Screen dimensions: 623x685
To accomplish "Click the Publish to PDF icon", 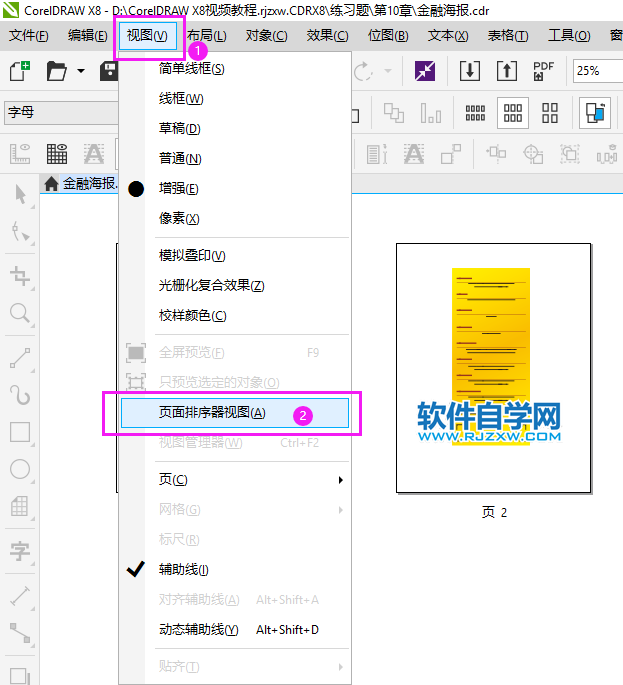I will pos(543,71).
